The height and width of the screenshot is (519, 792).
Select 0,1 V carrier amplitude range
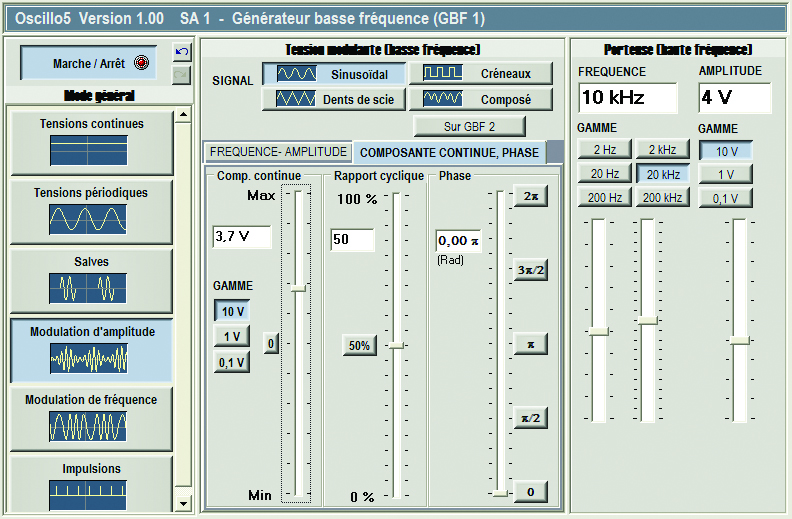726,198
